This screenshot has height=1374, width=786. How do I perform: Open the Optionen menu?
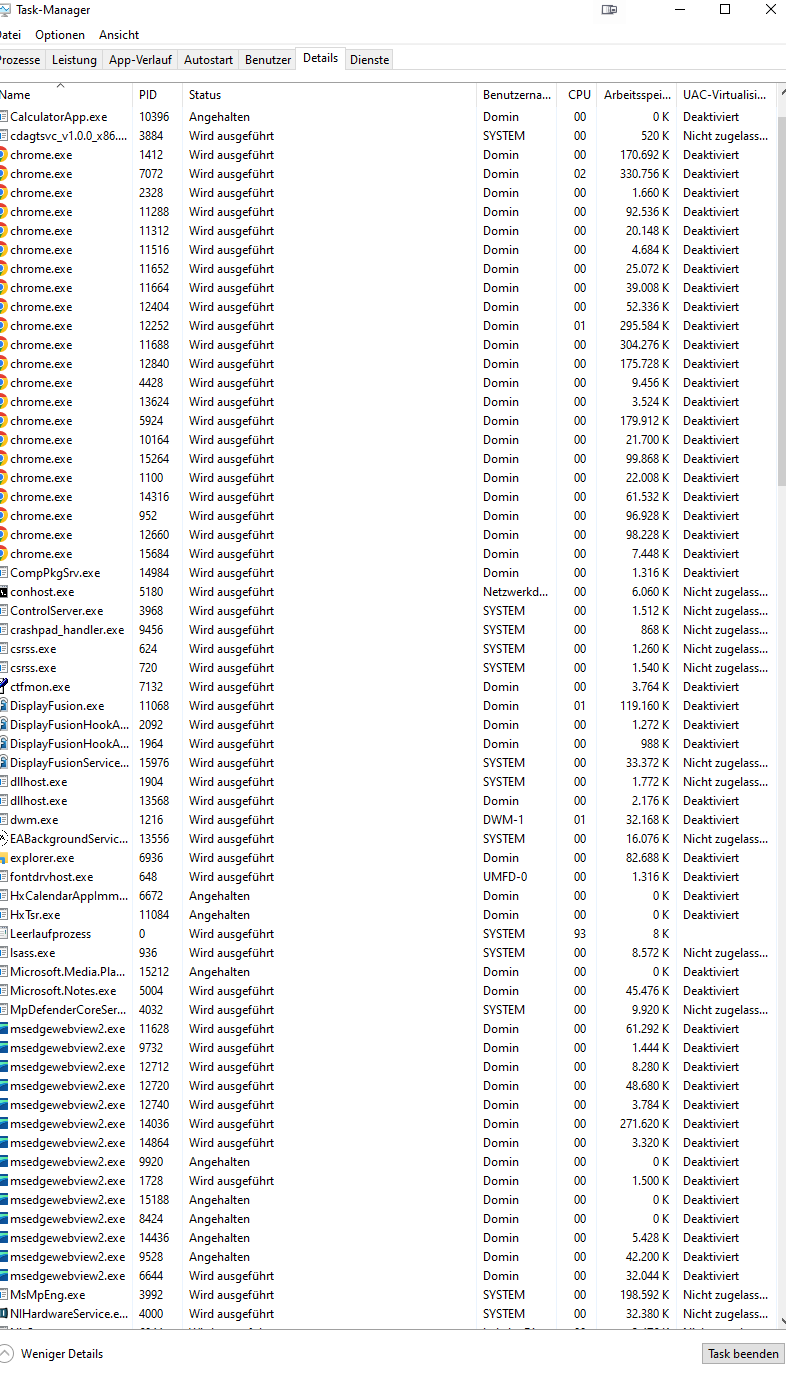pos(60,35)
